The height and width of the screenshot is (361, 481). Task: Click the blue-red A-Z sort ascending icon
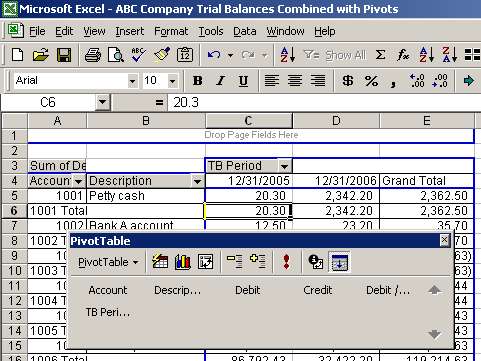click(427, 54)
